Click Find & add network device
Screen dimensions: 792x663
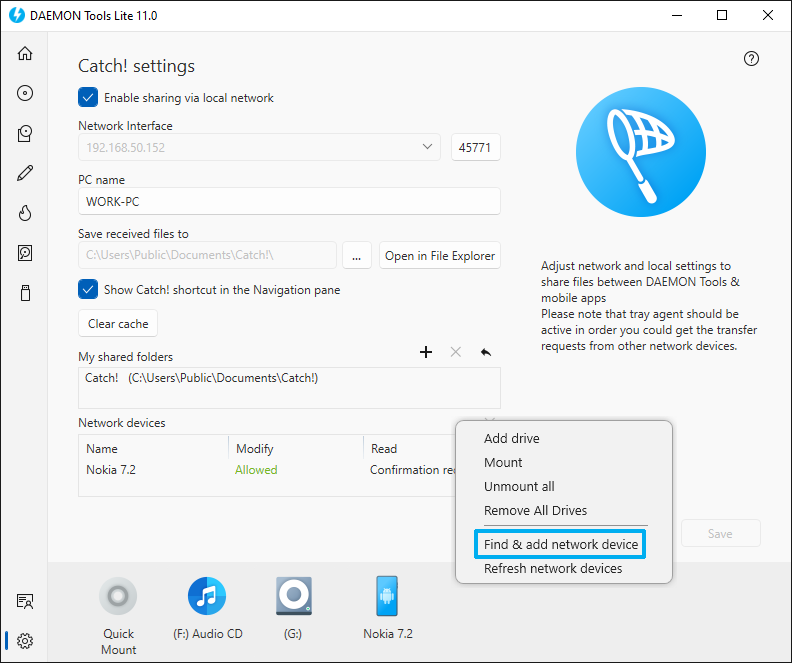(x=560, y=544)
